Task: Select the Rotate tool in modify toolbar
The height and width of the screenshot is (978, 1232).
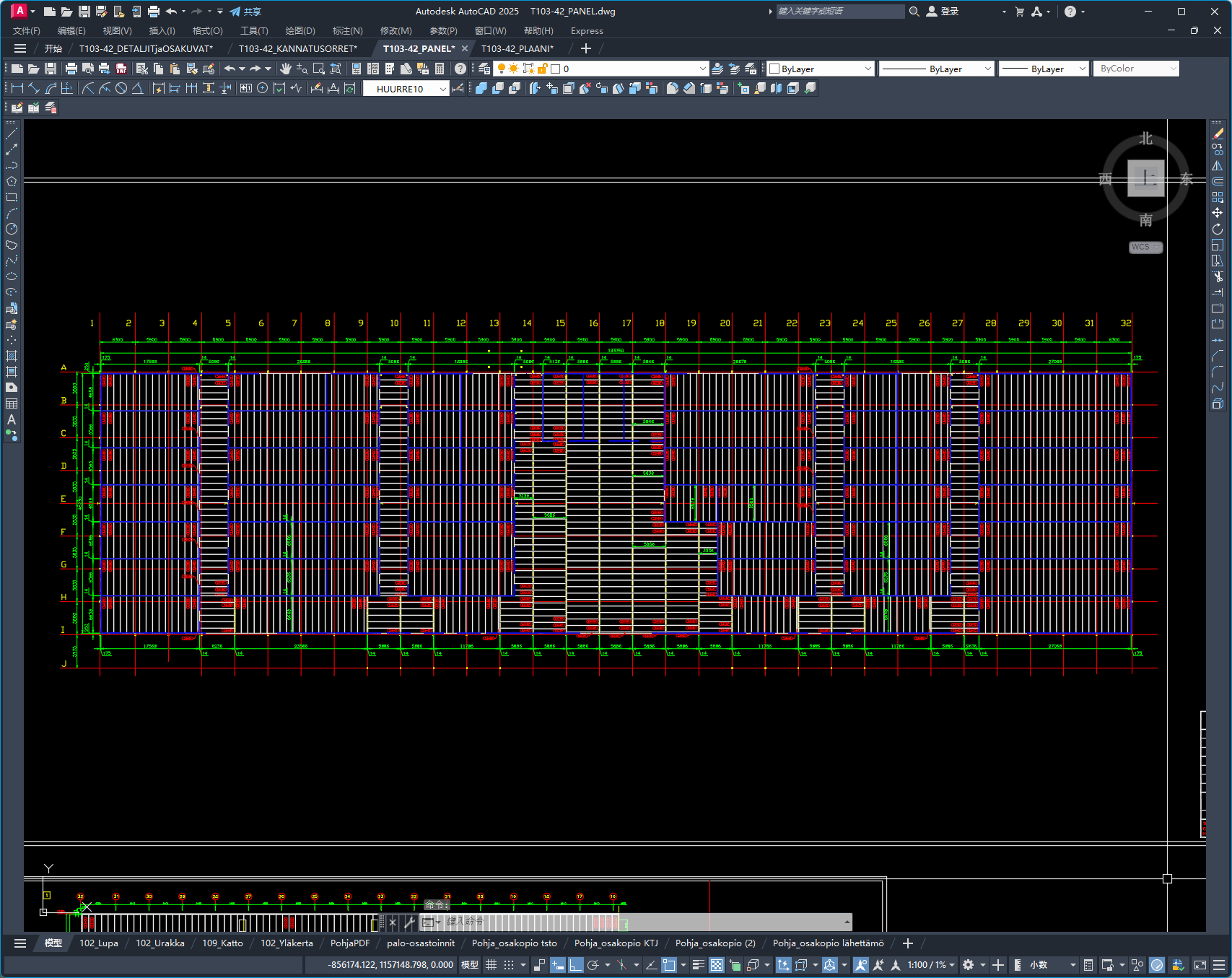Action: click(1218, 229)
